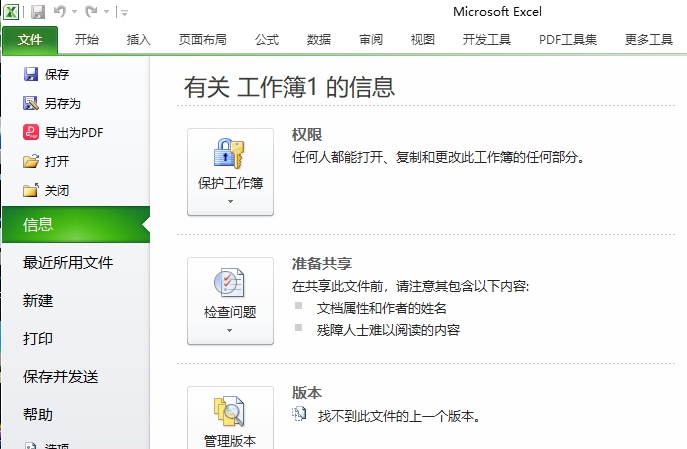Click the 导出为PDF label
687x449 pixels.
pos(74,133)
